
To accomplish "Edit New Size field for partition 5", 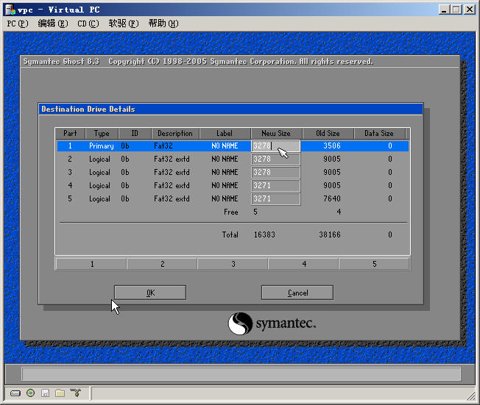I will pyautogui.click(x=276, y=199).
